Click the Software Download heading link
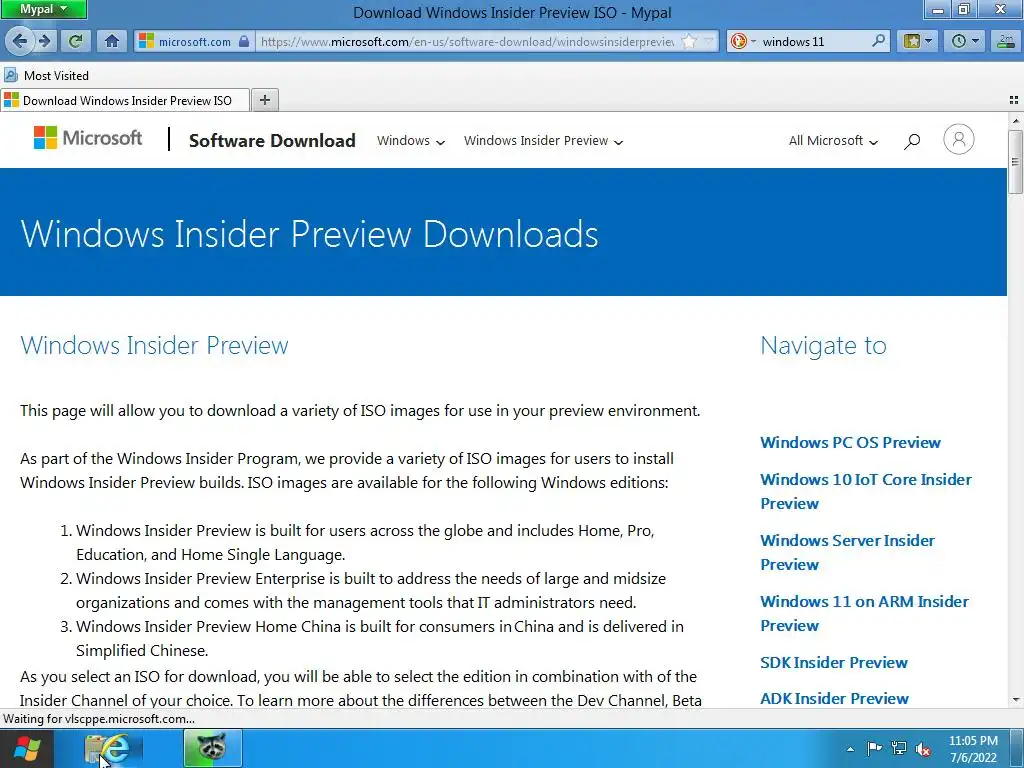The height and width of the screenshot is (768, 1024). [x=272, y=140]
